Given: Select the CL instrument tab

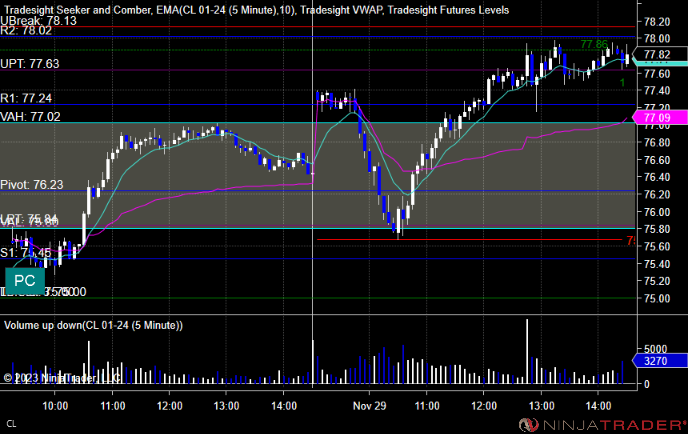Looking at the screenshot, I should click(11, 423).
